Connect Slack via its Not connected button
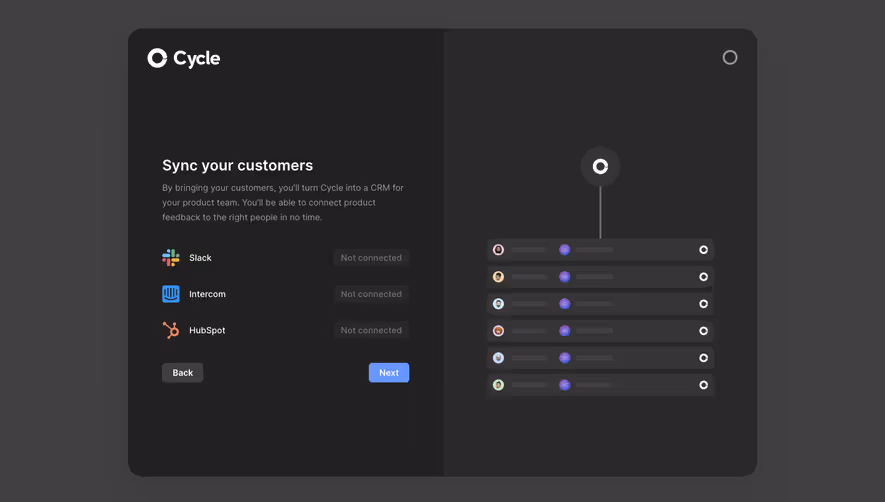This screenshot has height=502, width=885. point(371,258)
